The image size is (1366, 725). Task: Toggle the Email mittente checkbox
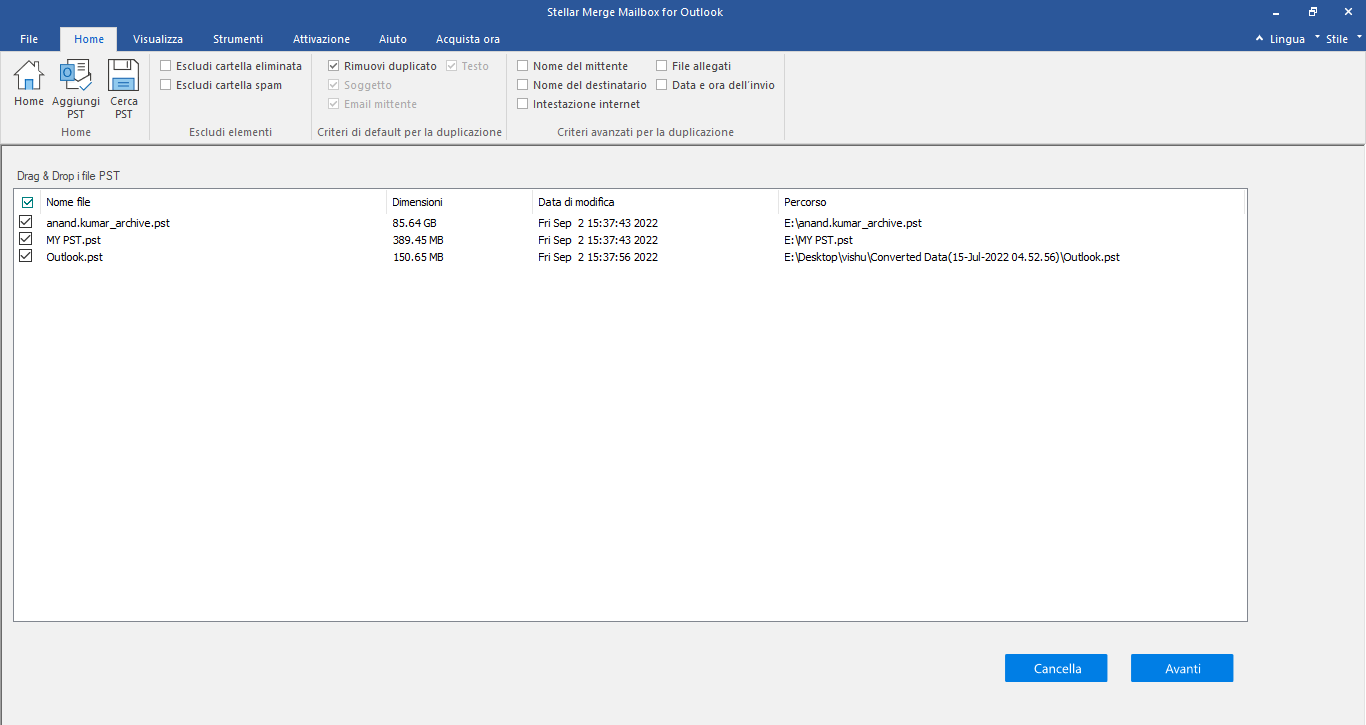tap(334, 104)
